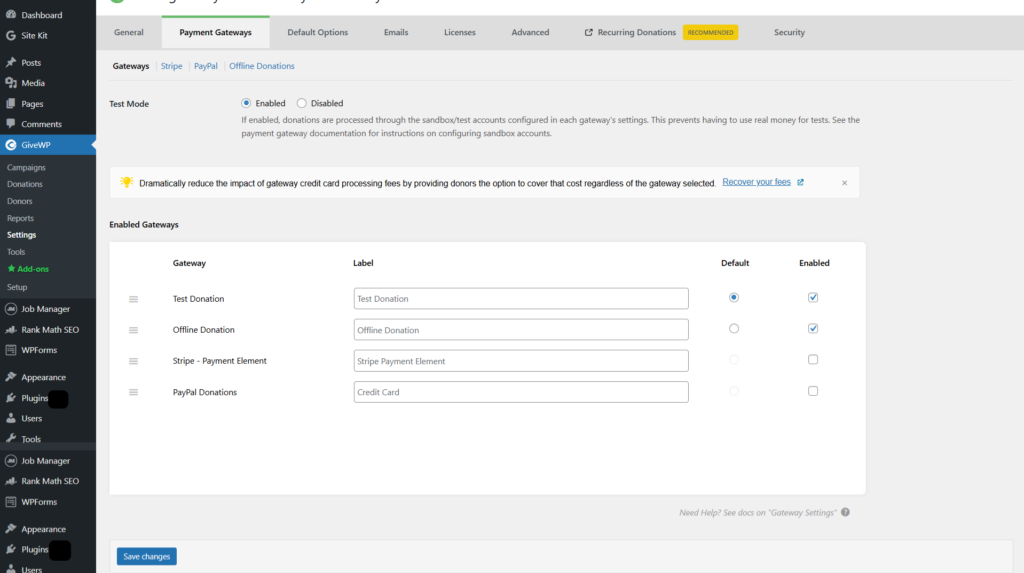Click the PayPal Donations gateway name
Viewport: 1024px width, 573px height.
coord(205,392)
